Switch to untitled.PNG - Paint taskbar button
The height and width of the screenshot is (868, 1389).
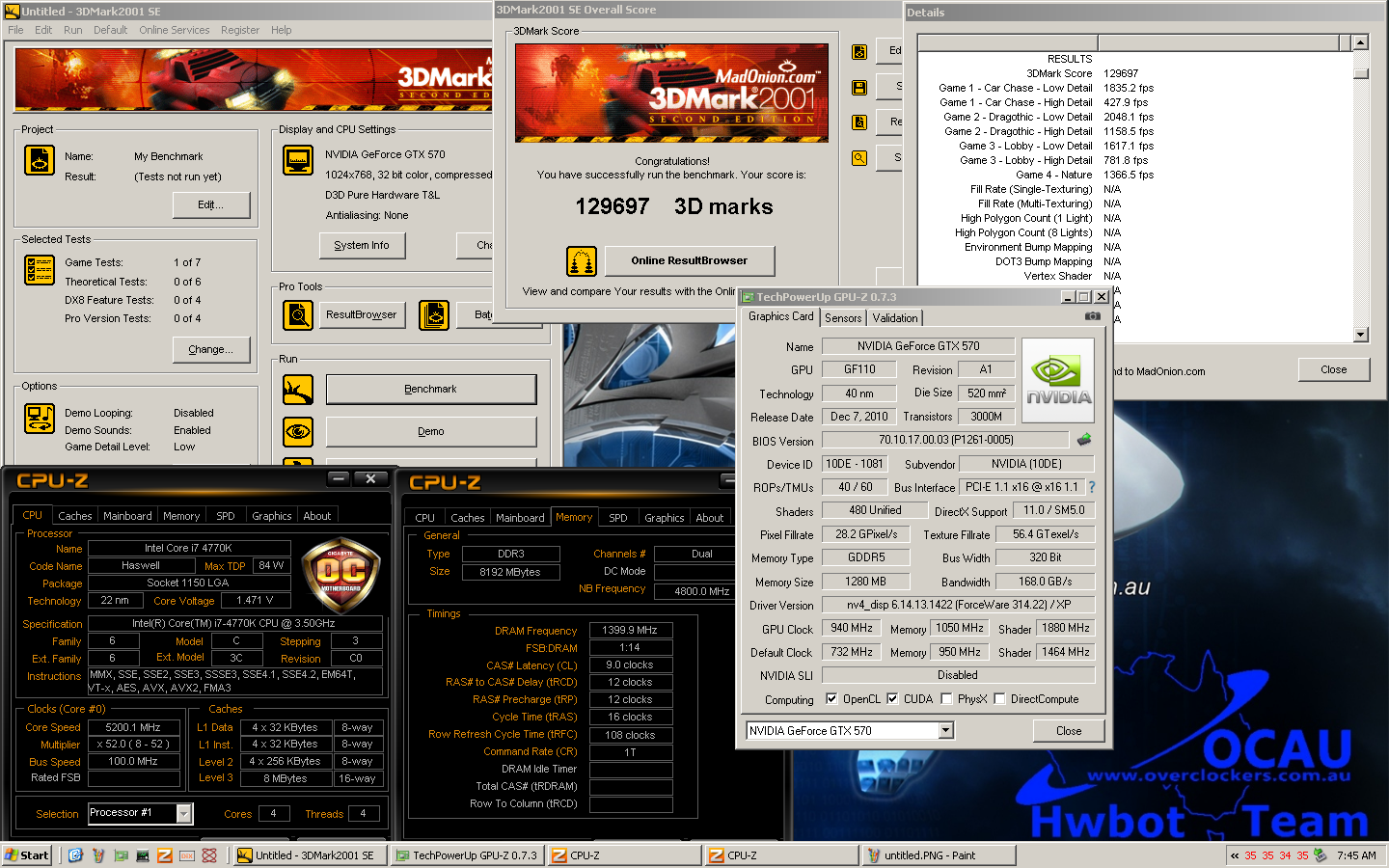[x=938, y=855]
